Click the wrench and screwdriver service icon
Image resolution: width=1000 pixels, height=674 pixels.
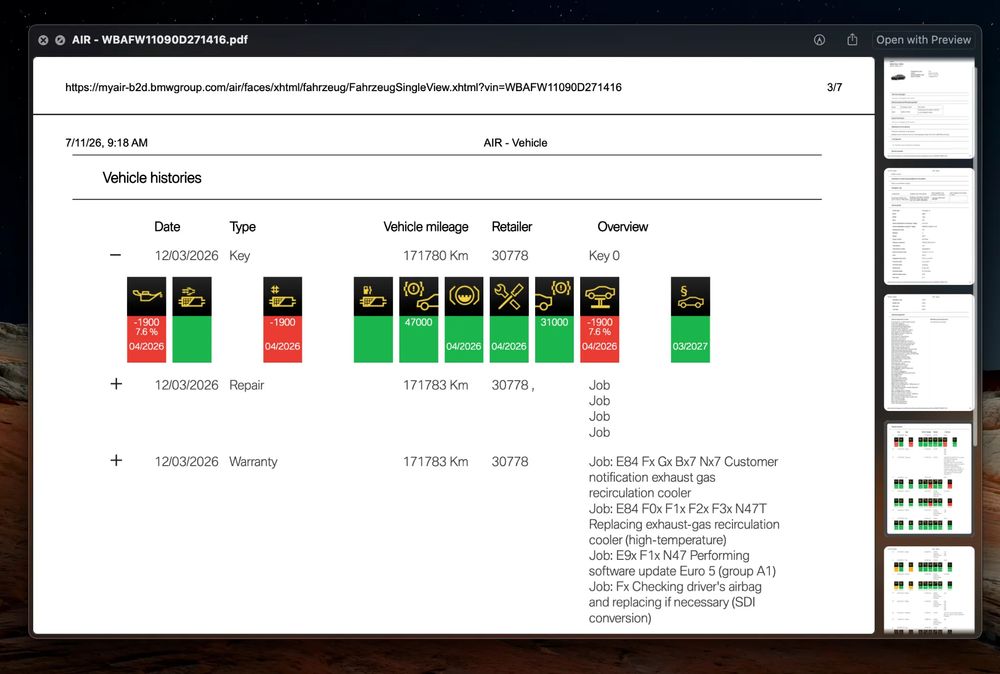point(509,296)
